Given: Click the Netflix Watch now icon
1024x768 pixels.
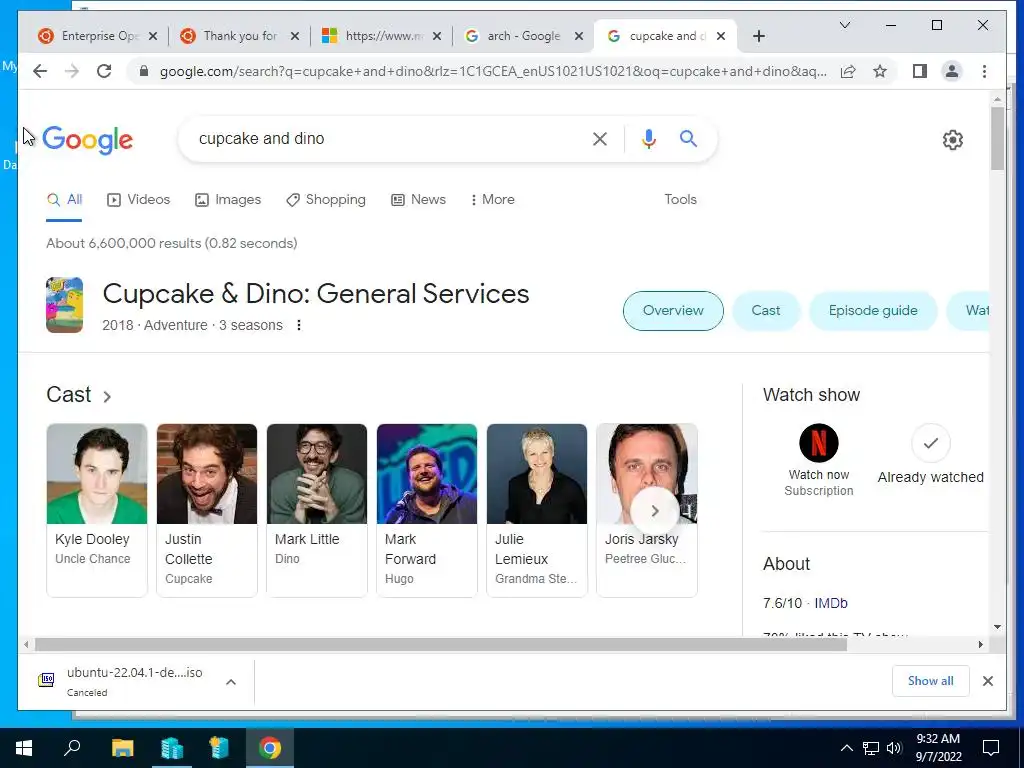Looking at the screenshot, I should 818,443.
